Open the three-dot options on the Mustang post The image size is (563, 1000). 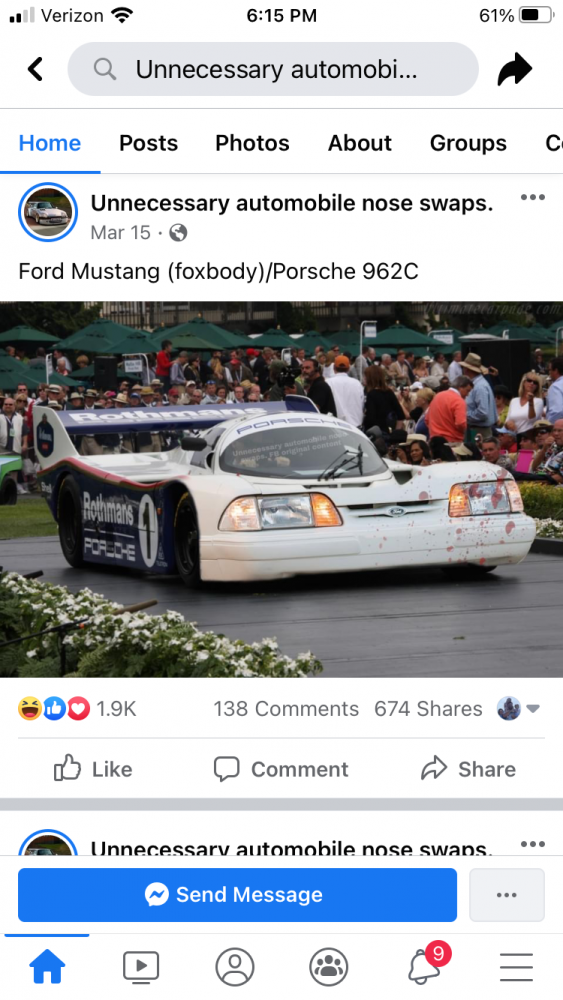[x=532, y=197]
